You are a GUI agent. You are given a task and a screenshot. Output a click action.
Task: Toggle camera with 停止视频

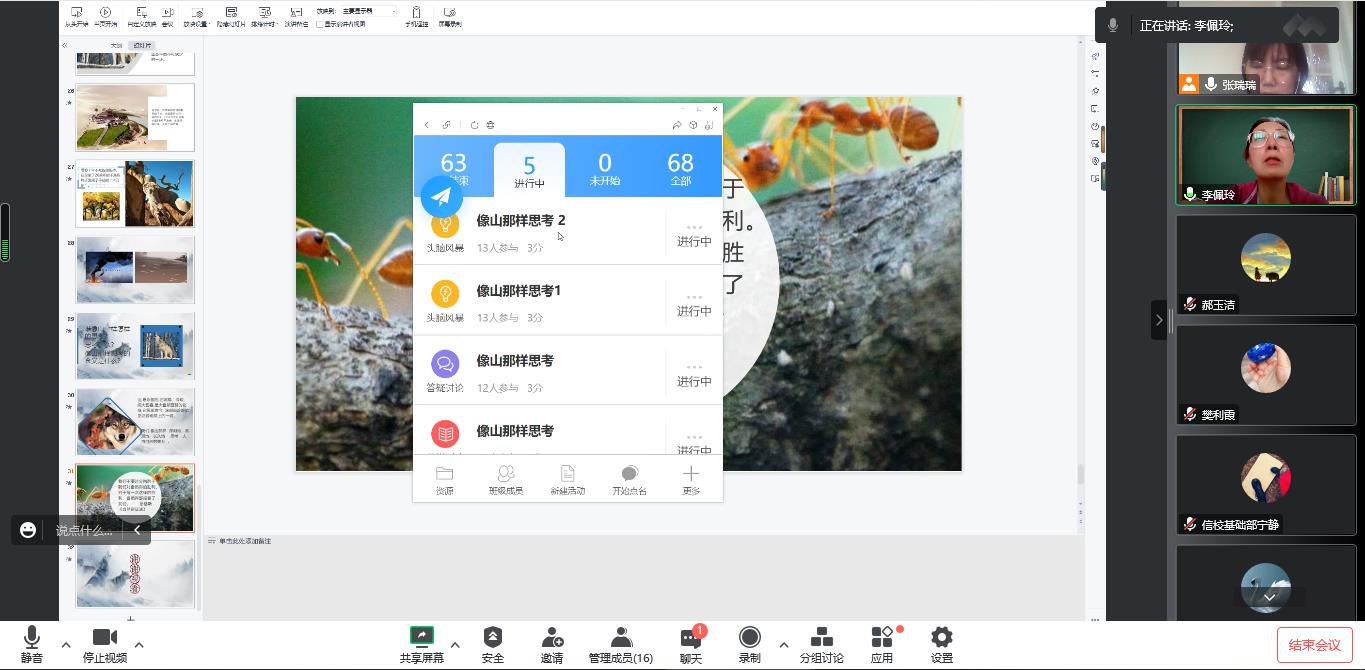[x=104, y=645]
